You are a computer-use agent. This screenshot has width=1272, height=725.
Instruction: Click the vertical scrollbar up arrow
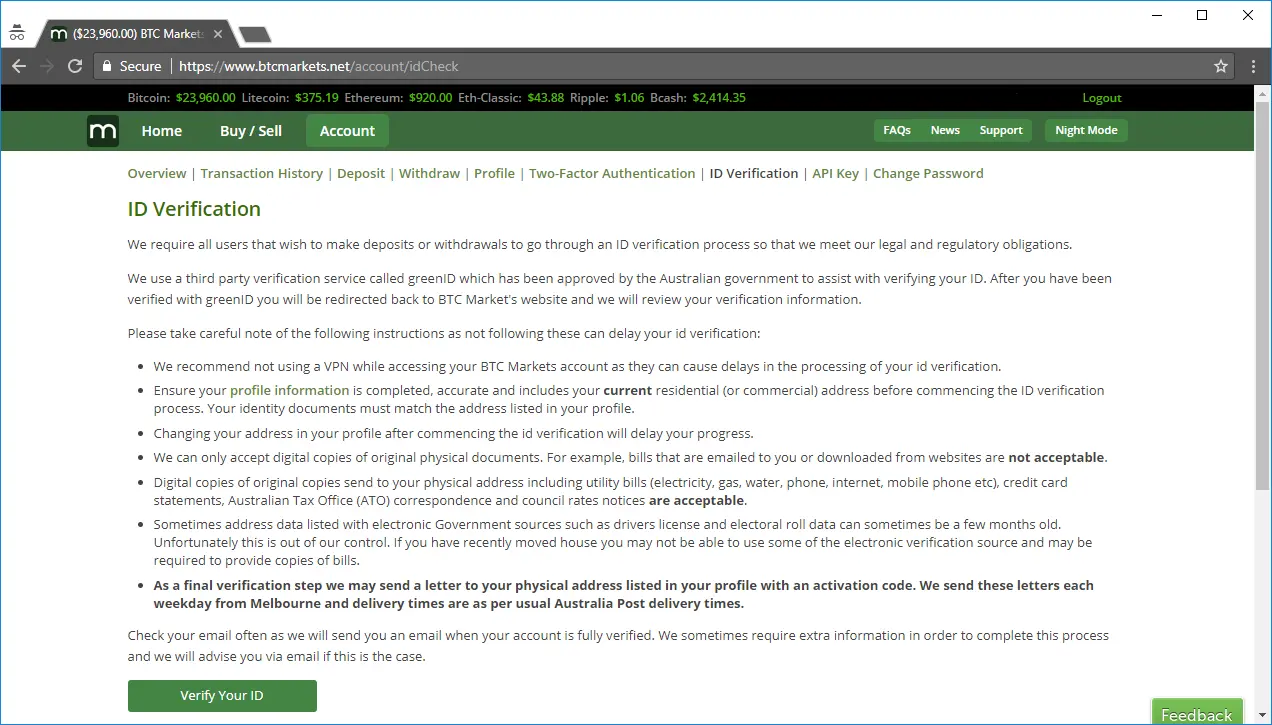click(1262, 92)
